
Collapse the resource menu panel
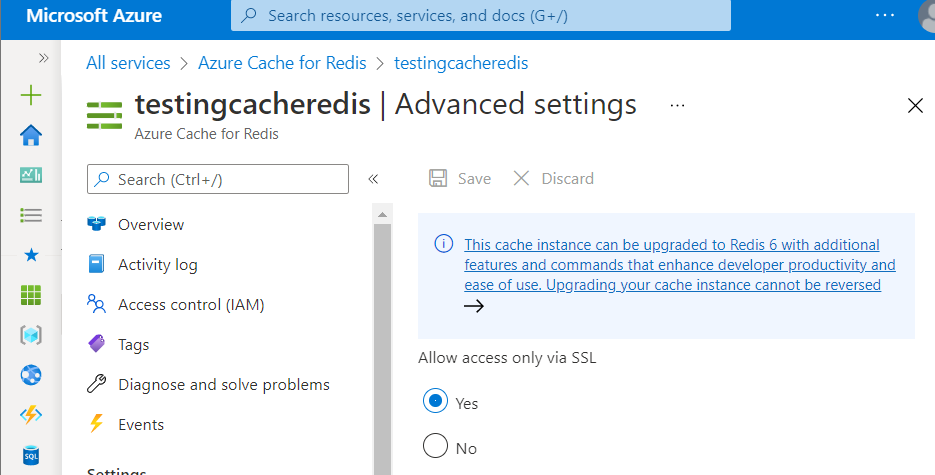[373, 179]
